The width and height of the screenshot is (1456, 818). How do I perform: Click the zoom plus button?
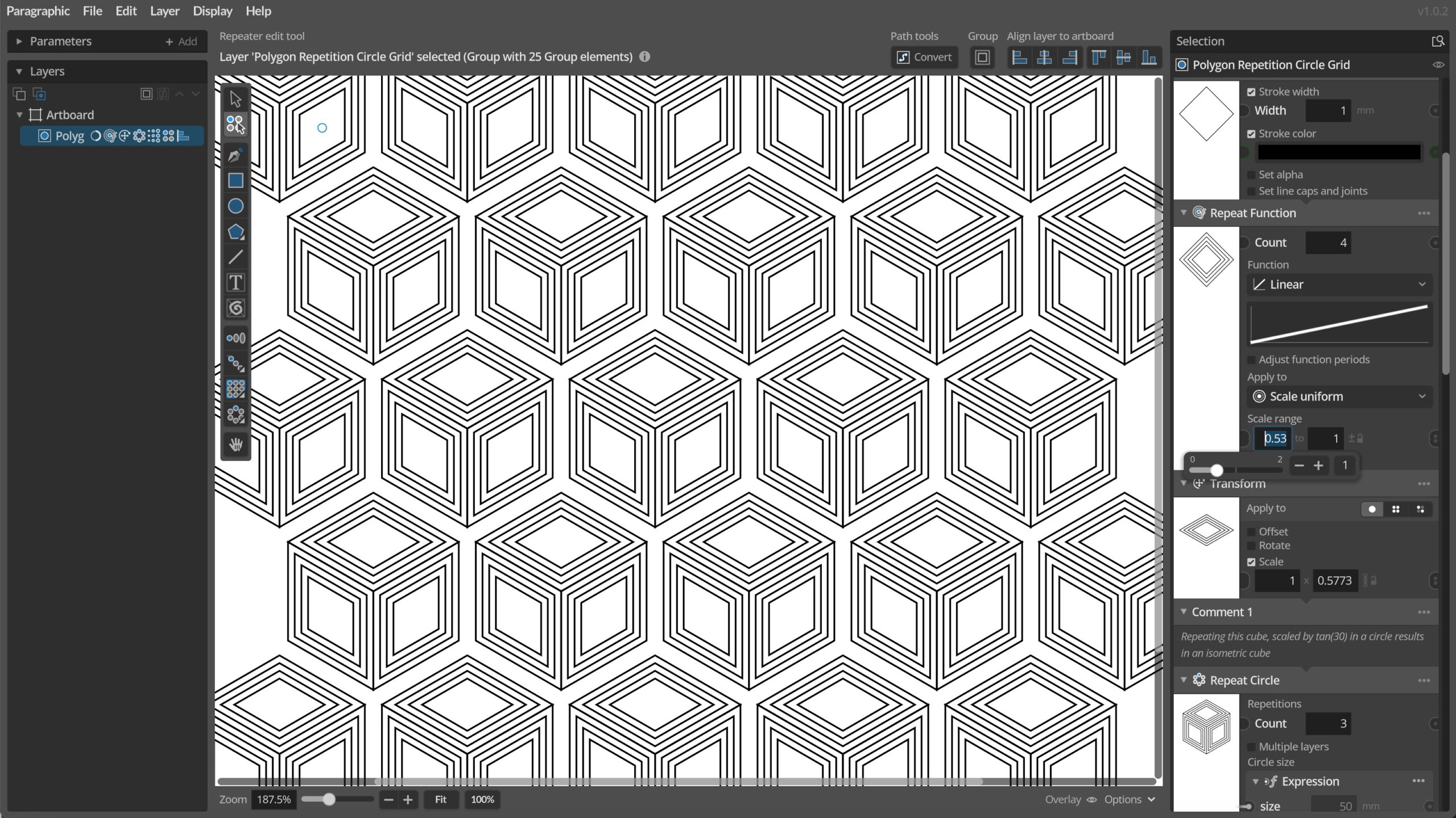408,800
